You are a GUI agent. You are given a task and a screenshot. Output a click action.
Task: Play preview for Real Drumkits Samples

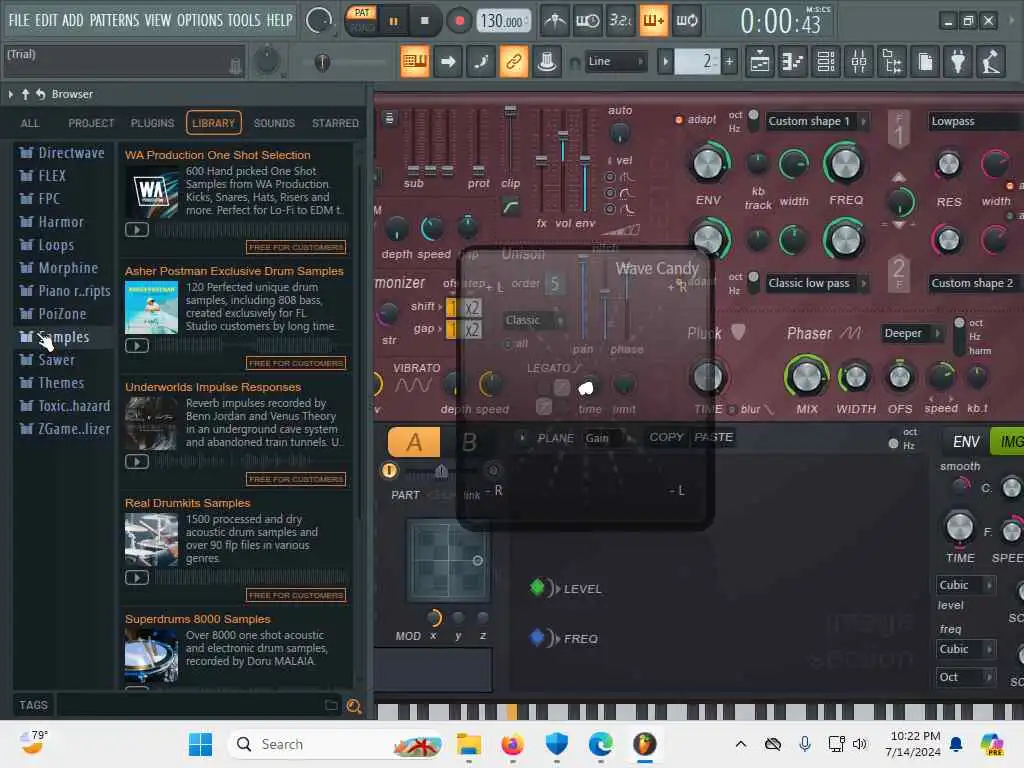136,578
